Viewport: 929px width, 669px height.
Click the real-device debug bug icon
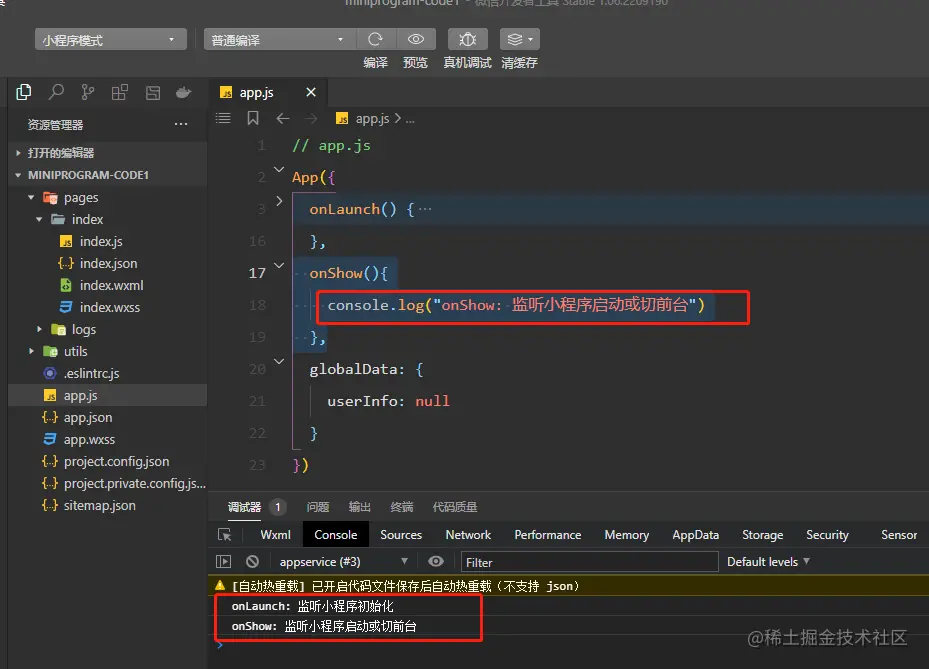coord(467,39)
